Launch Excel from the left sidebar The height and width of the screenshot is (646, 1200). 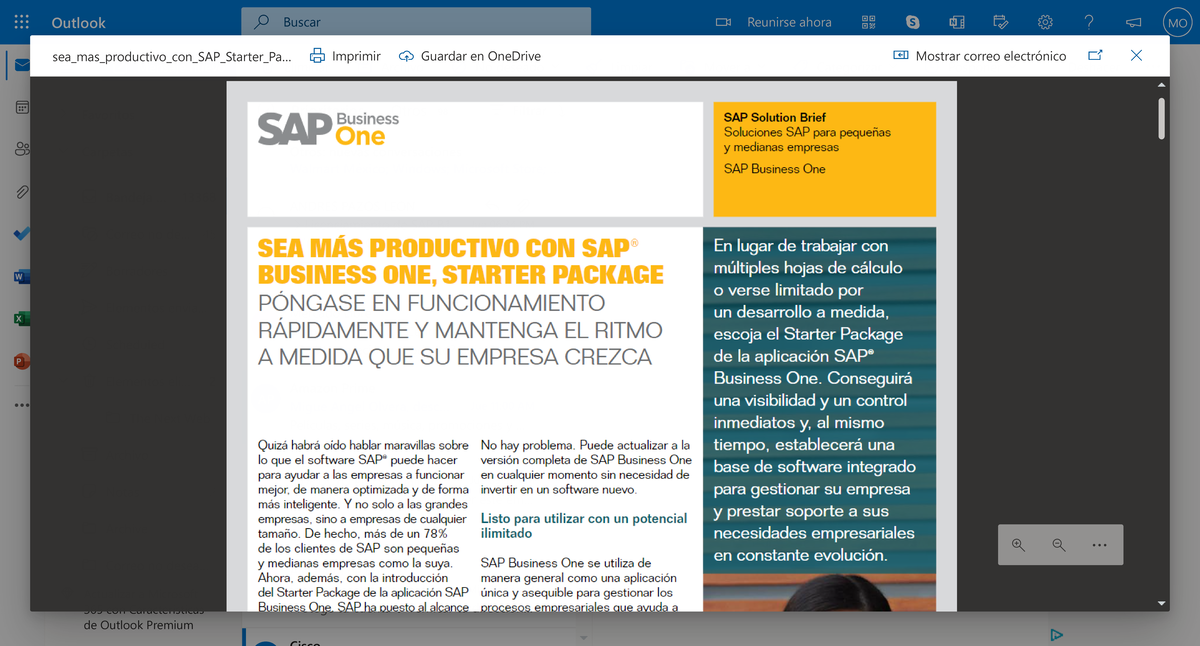point(22,318)
